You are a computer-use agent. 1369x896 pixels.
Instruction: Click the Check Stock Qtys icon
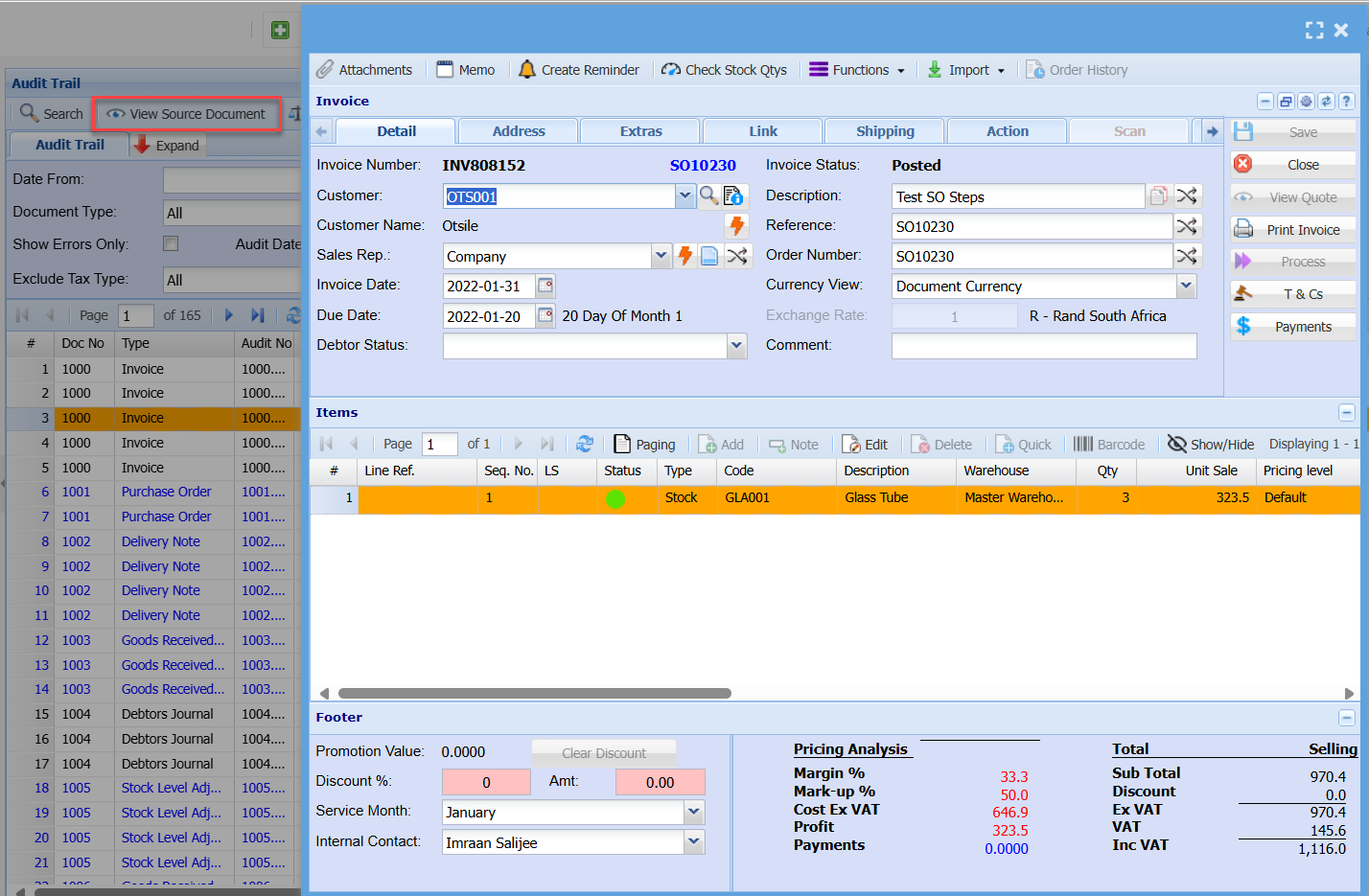671,69
